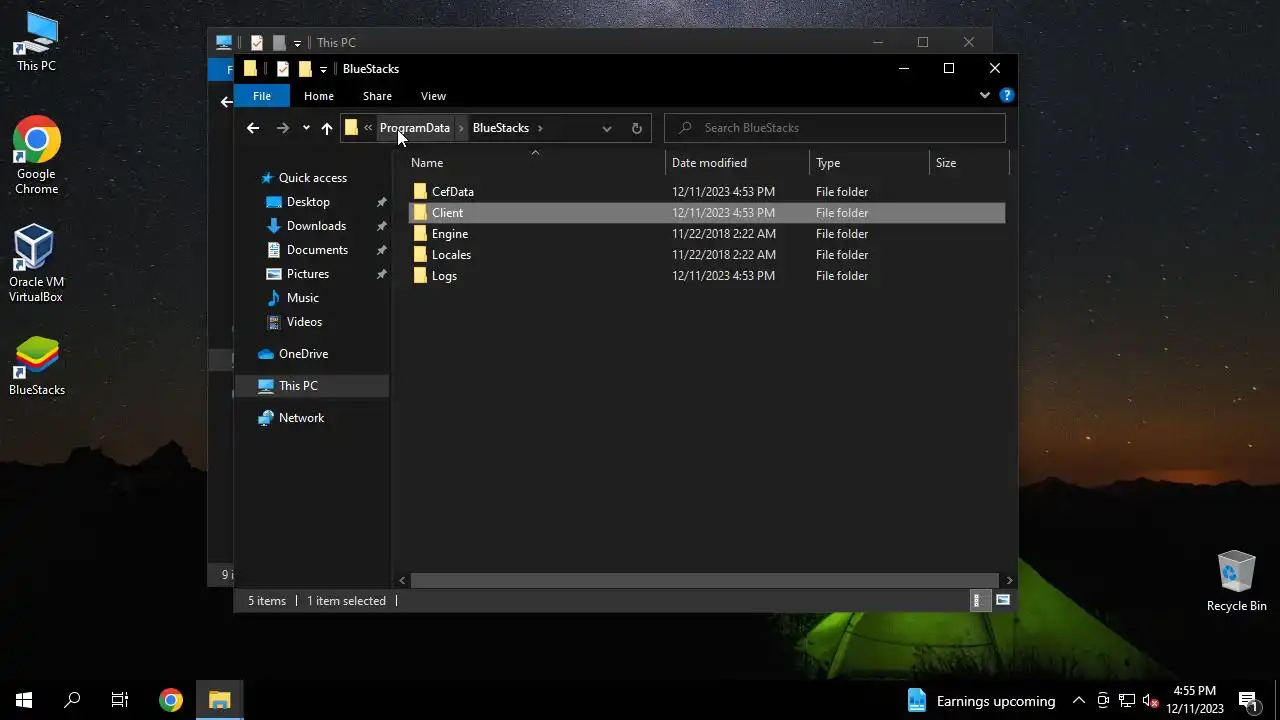Click the New folder quick access icon
Viewport: 1280px width, 720px height.
coord(305,69)
